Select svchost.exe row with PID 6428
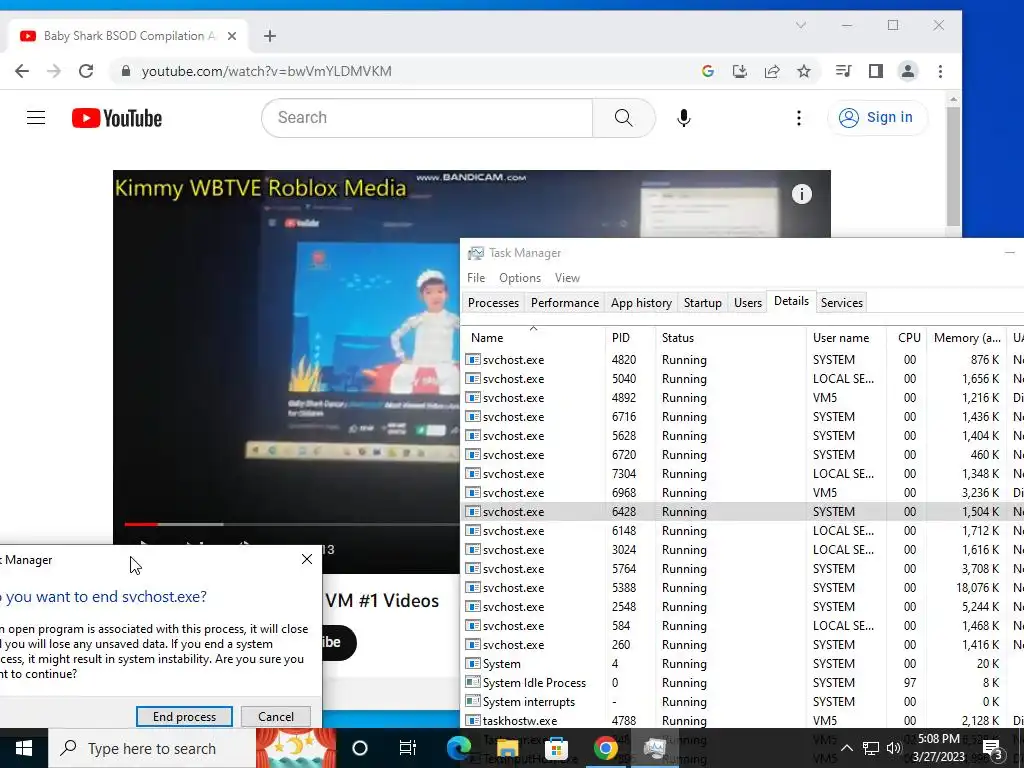 [x=743, y=511]
